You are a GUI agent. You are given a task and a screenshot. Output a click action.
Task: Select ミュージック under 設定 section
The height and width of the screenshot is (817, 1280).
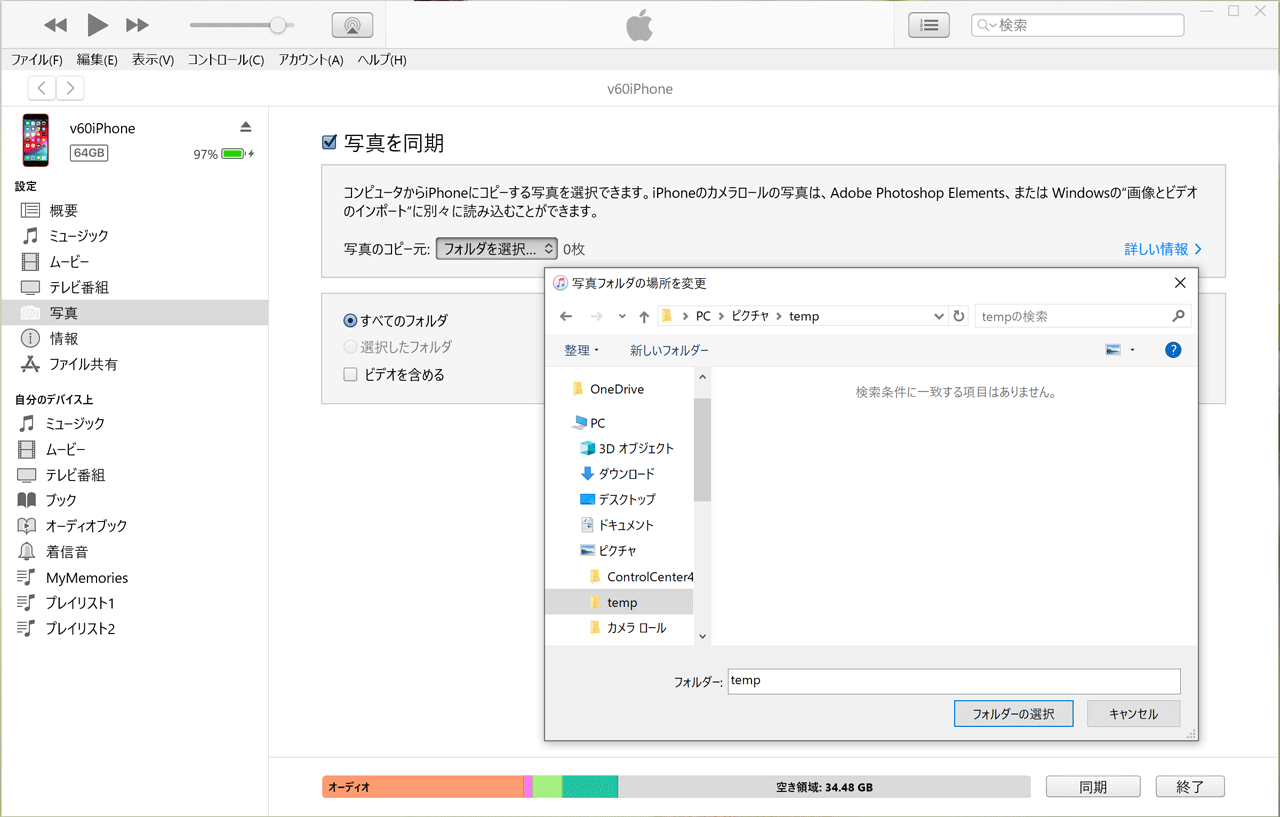pyautogui.click(x=134, y=236)
